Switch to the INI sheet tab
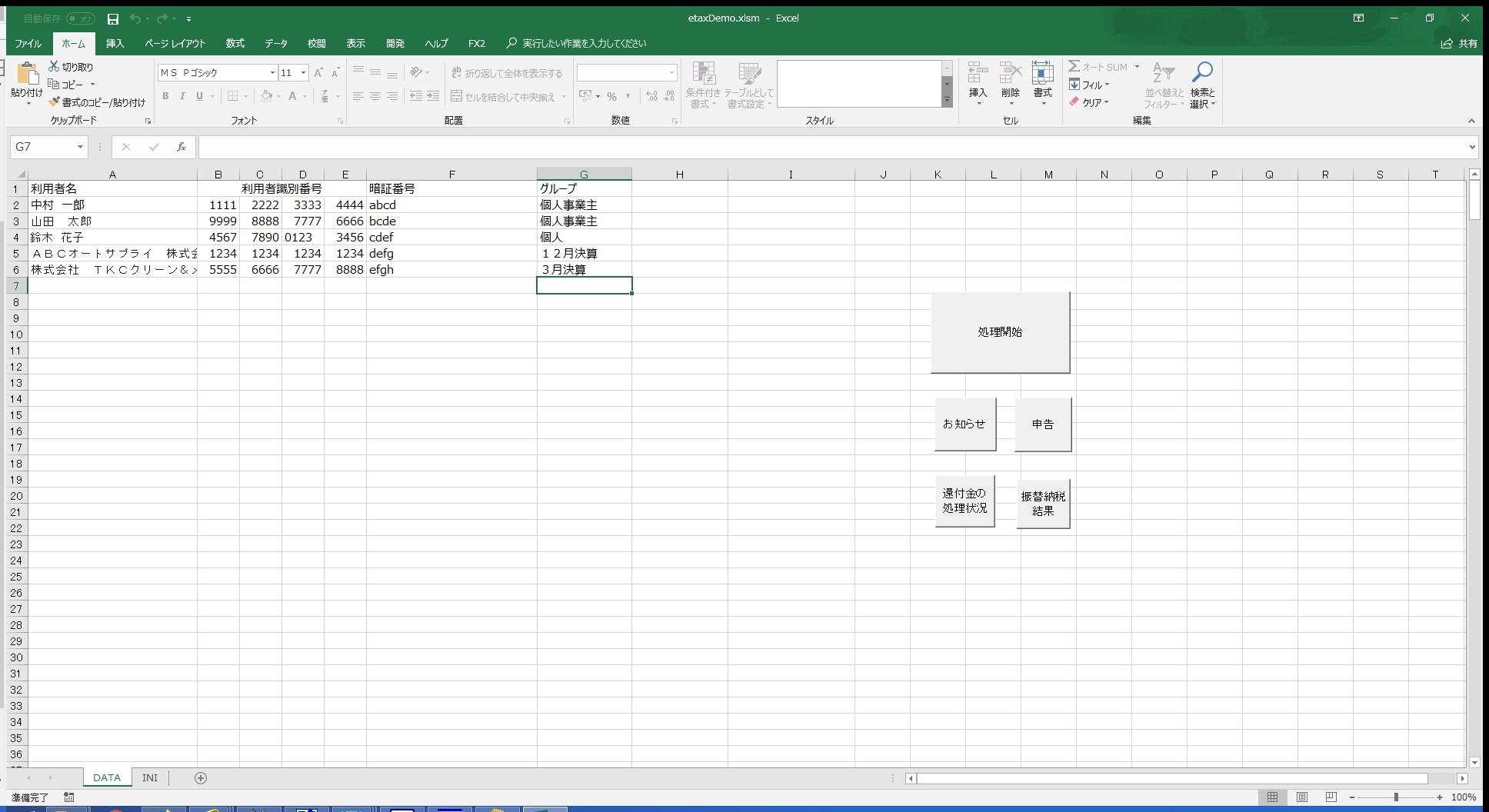The image size is (1489, 812). click(150, 778)
